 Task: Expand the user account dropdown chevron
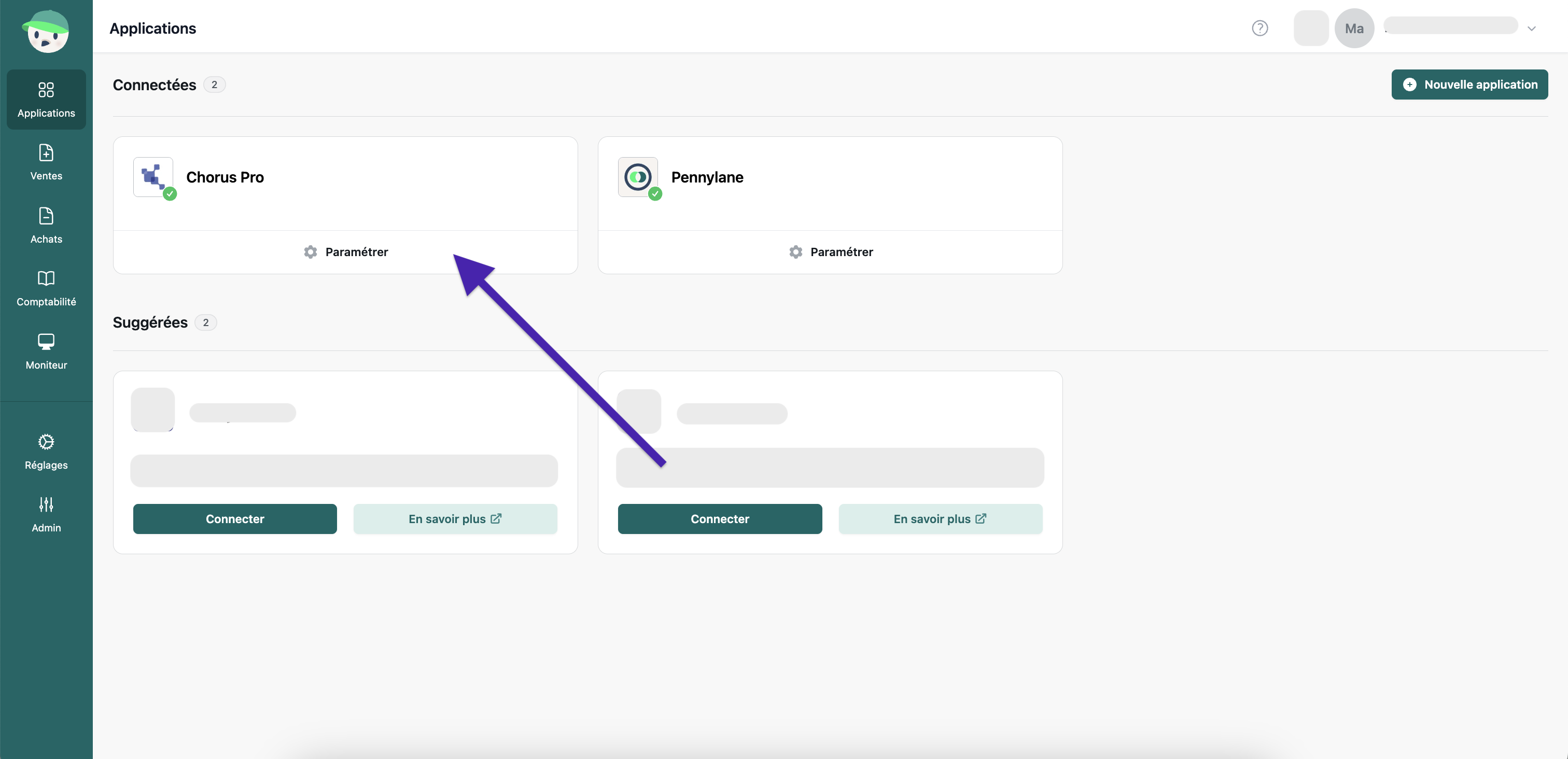point(1532,29)
